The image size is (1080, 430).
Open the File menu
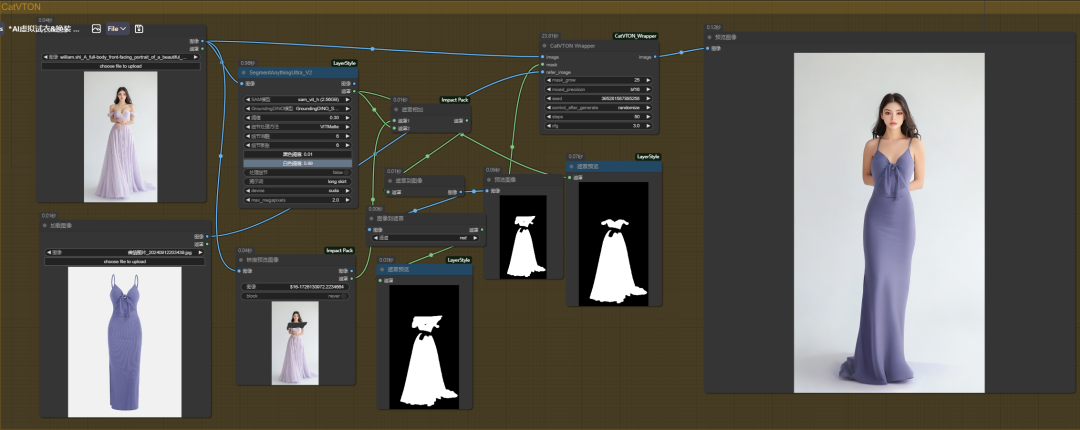[x=117, y=29]
